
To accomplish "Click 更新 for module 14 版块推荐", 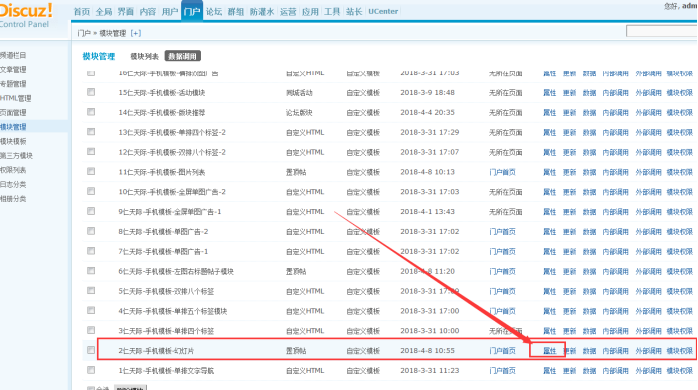I will (569, 113).
